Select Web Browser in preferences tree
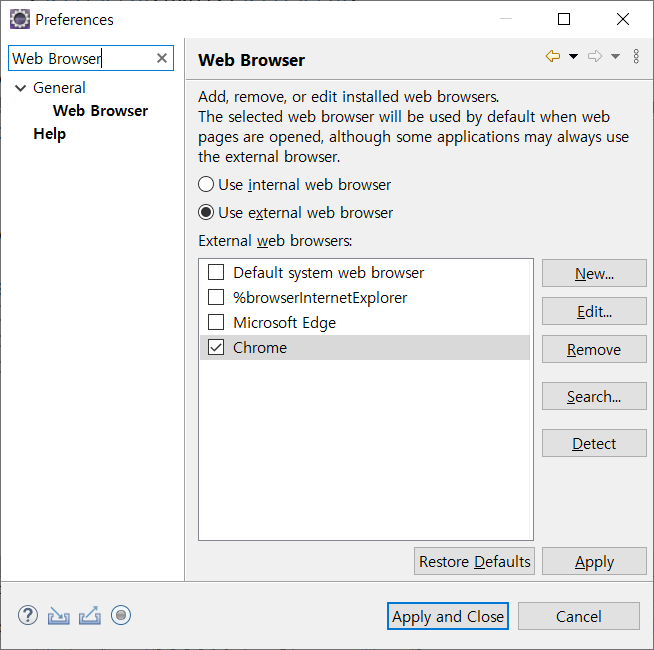The image size is (654, 650). point(101,111)
